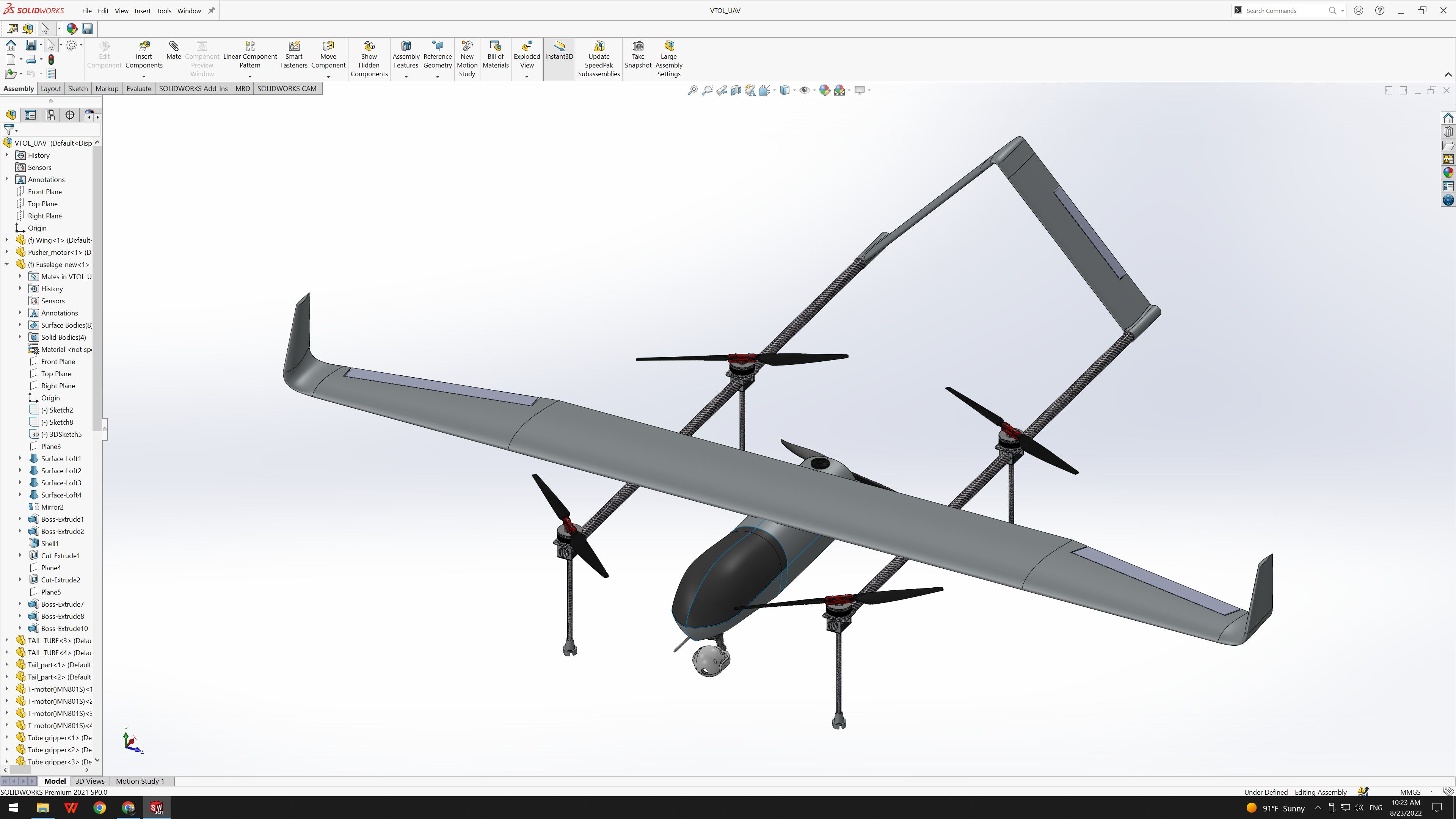Open the Insert menu
The width and height of the screenshot is (1456, 819).
click(143, 11)
